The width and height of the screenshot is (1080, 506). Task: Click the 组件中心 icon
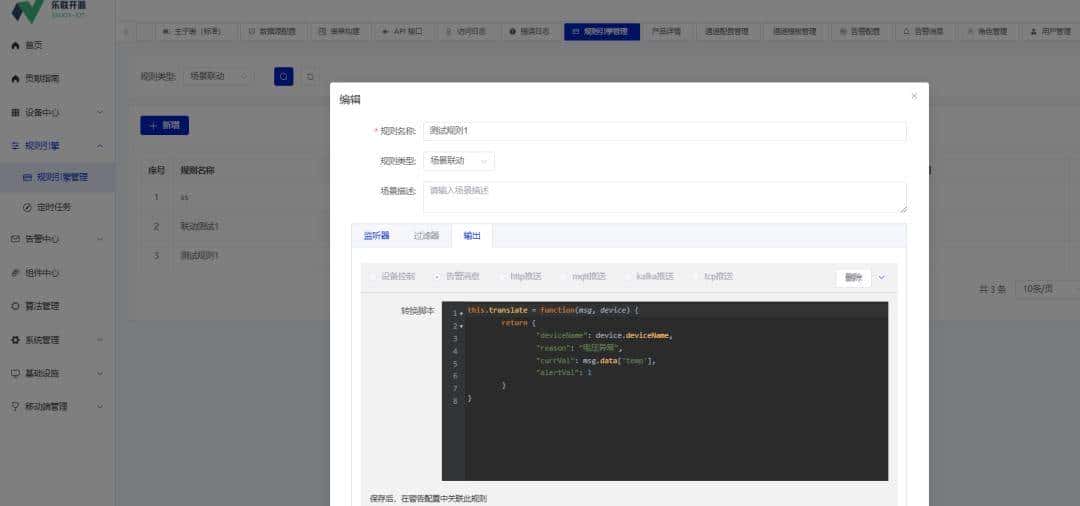pos(15,273)
